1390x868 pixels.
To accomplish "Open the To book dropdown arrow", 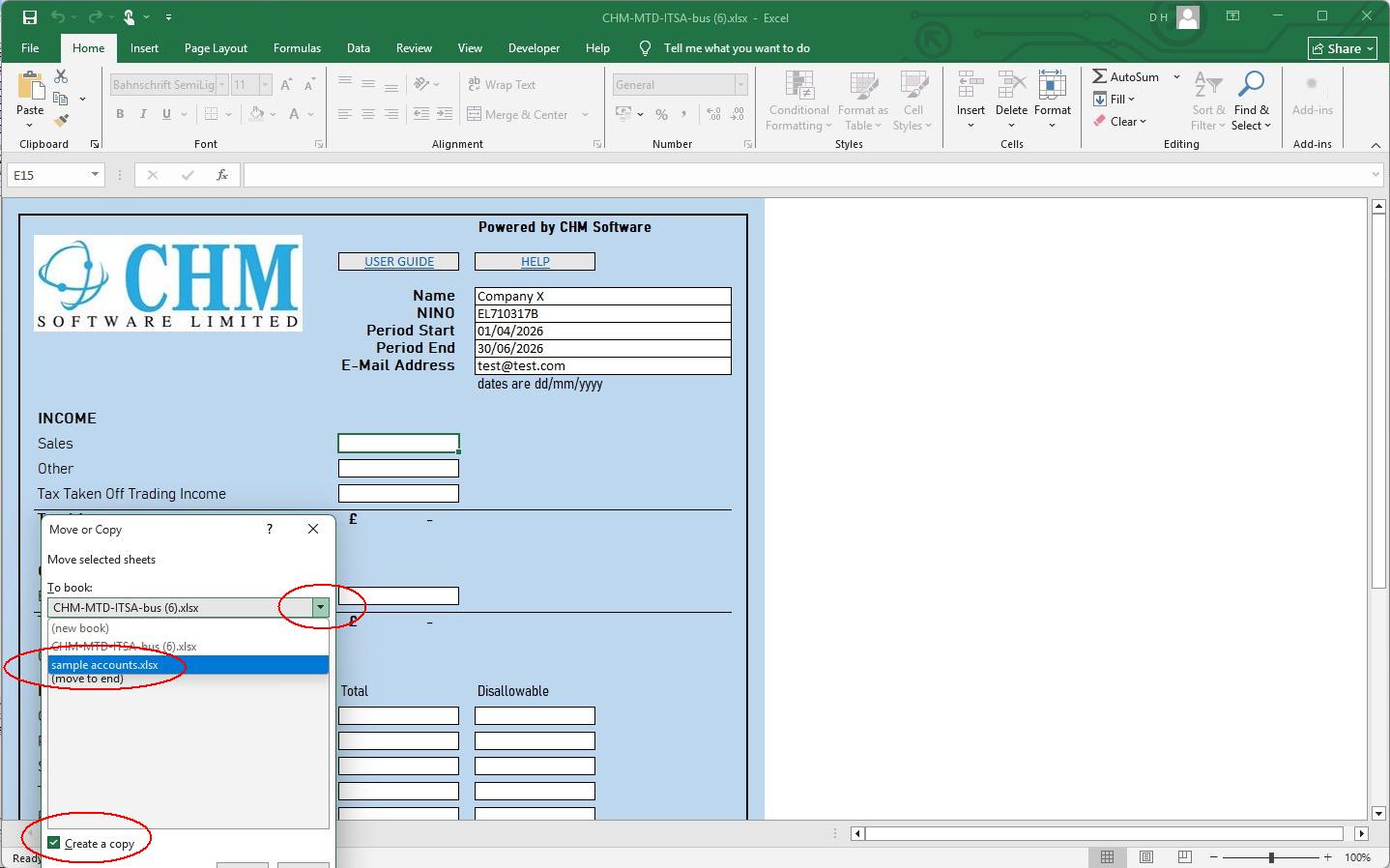I will [x=320, y=607].
